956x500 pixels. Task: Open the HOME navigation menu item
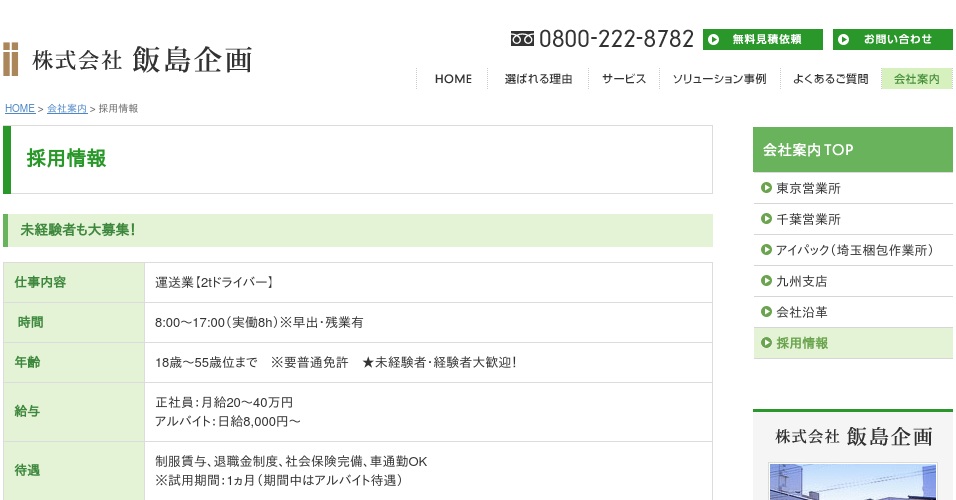tap(453, 79)
